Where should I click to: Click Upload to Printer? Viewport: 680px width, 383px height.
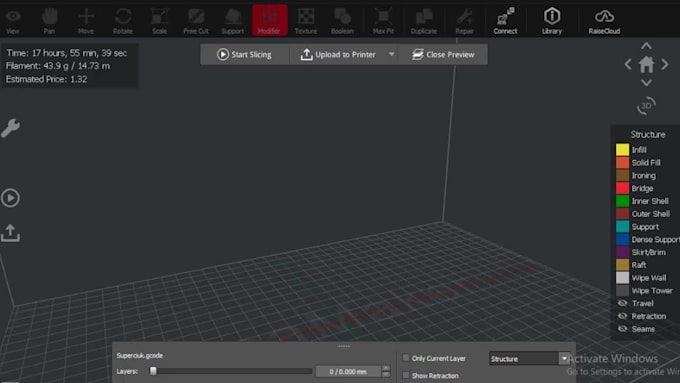[338, 55]
